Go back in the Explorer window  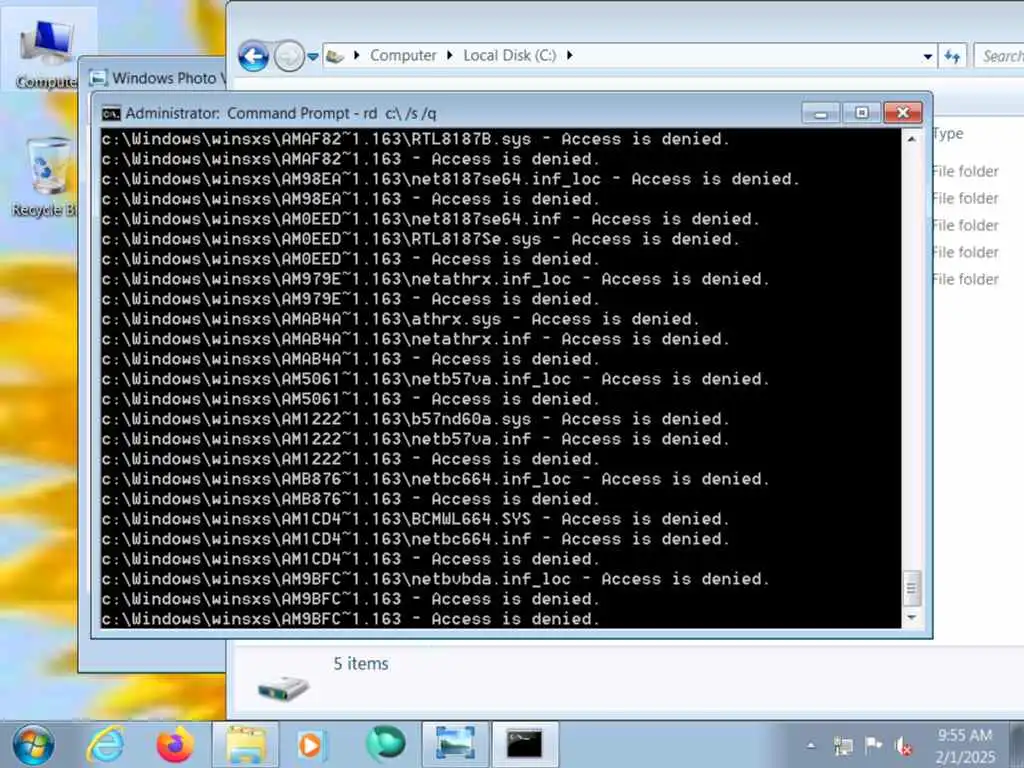[x=253, y=56]
